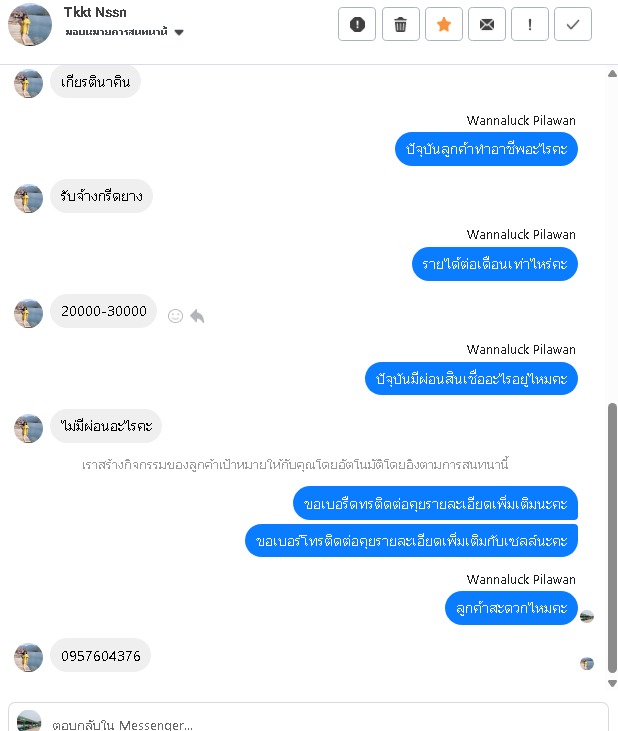Mark conversation unread with envelope icon
This screenshot has height=731, width=618.
click(x=487, y=24)
